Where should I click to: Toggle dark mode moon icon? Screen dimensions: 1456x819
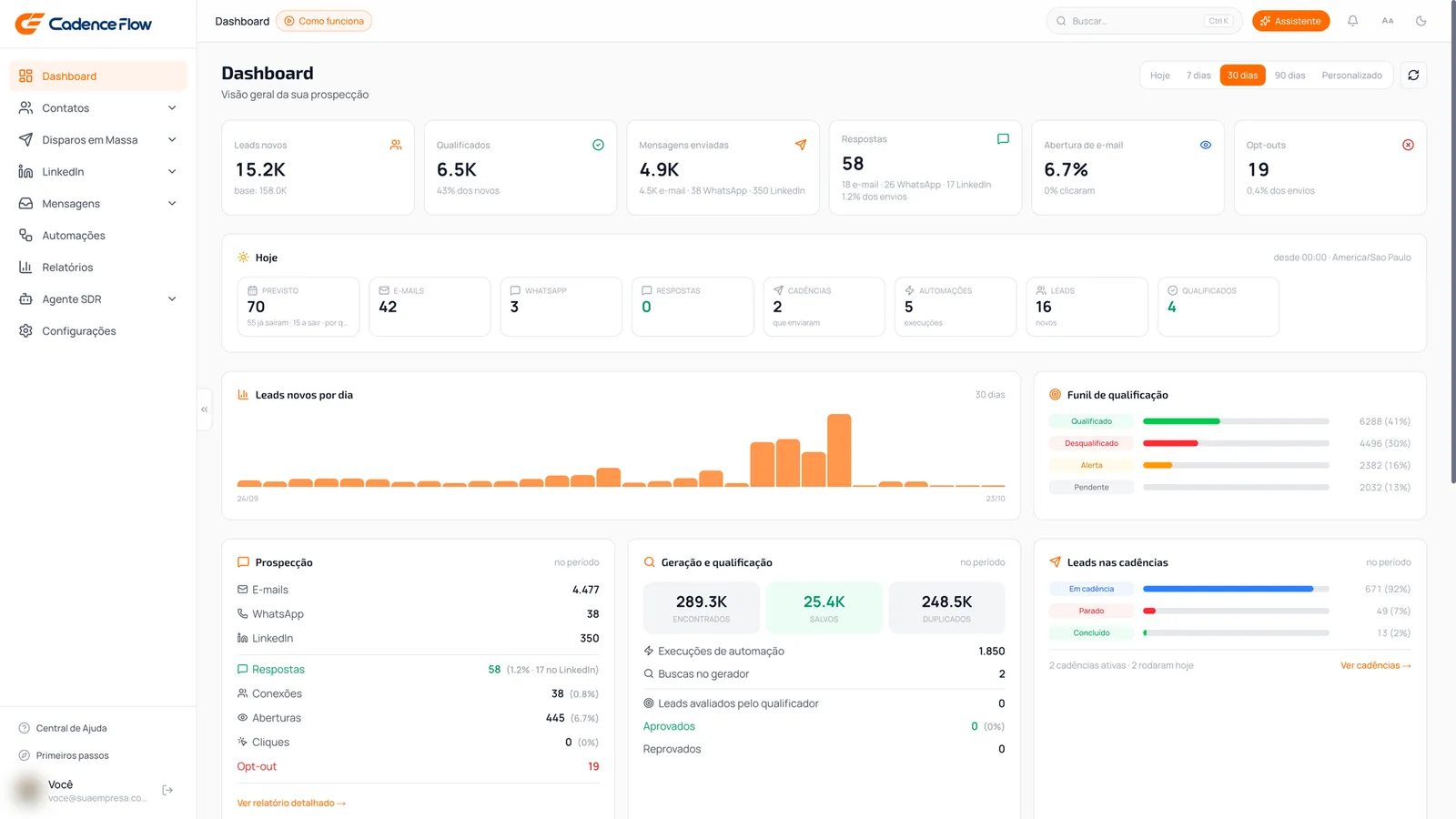pyautogui.click(x=1421, y=21)
